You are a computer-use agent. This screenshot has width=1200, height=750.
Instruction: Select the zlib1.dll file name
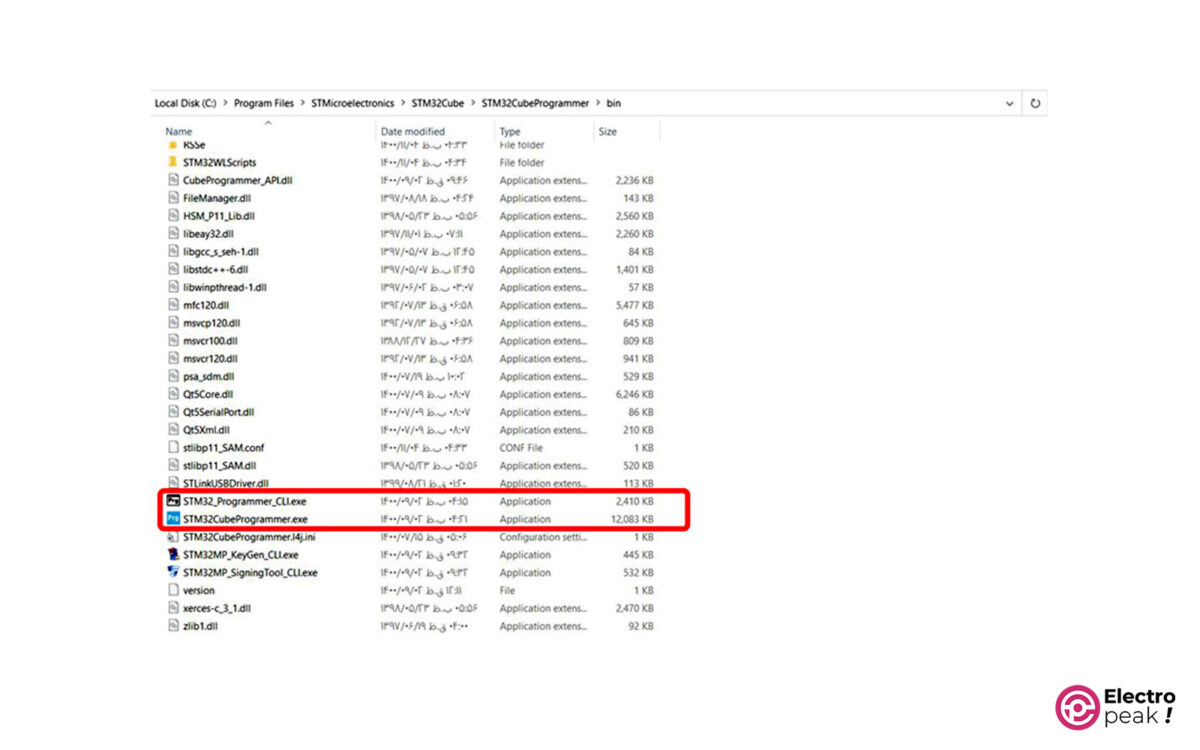(x=200, y=626)
